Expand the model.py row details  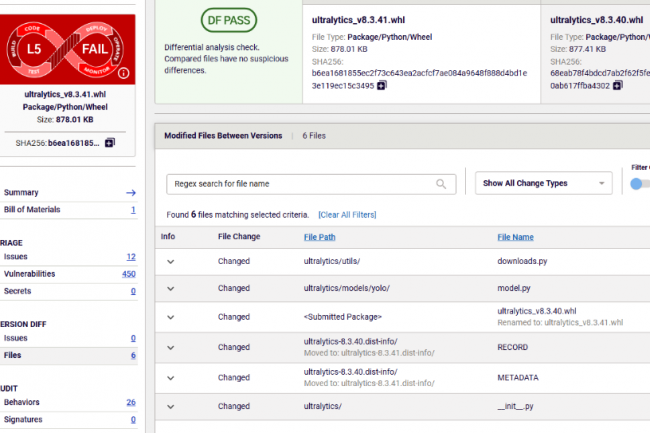(x=170, y=289)
